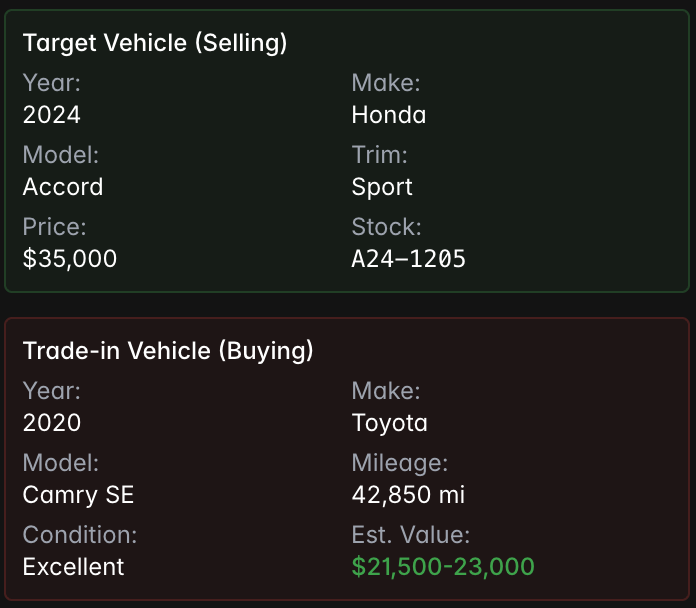Click the Price label in target vehicle card
Image resolution: width=696 pixels, height=608 pixels.
(x=55, y=227)
